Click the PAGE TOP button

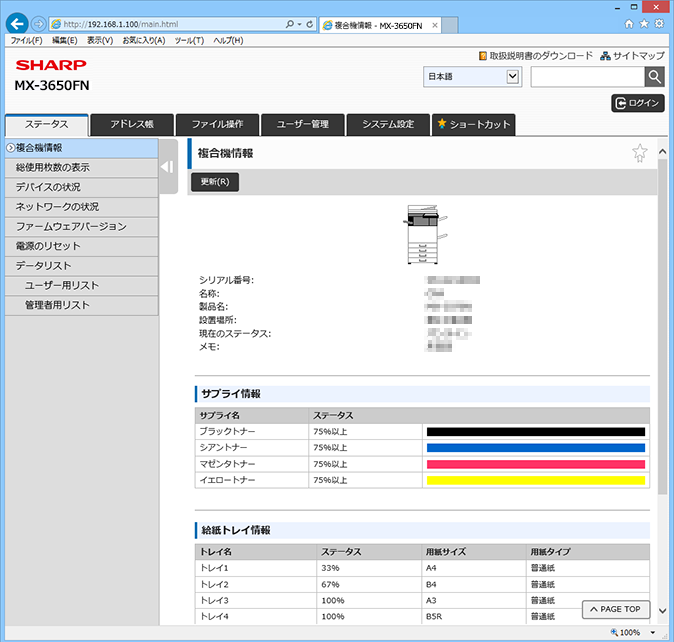click(x=616, y=609)
